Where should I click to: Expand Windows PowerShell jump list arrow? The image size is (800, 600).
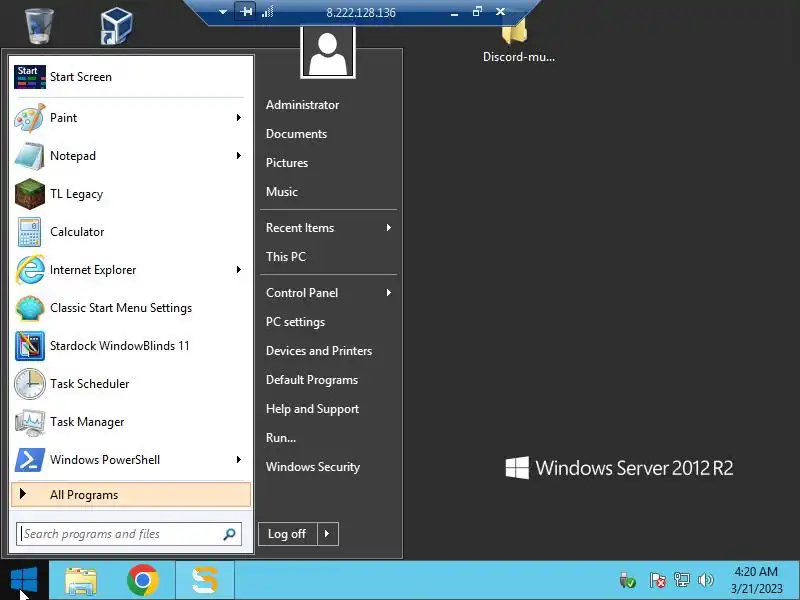[239, 460]
